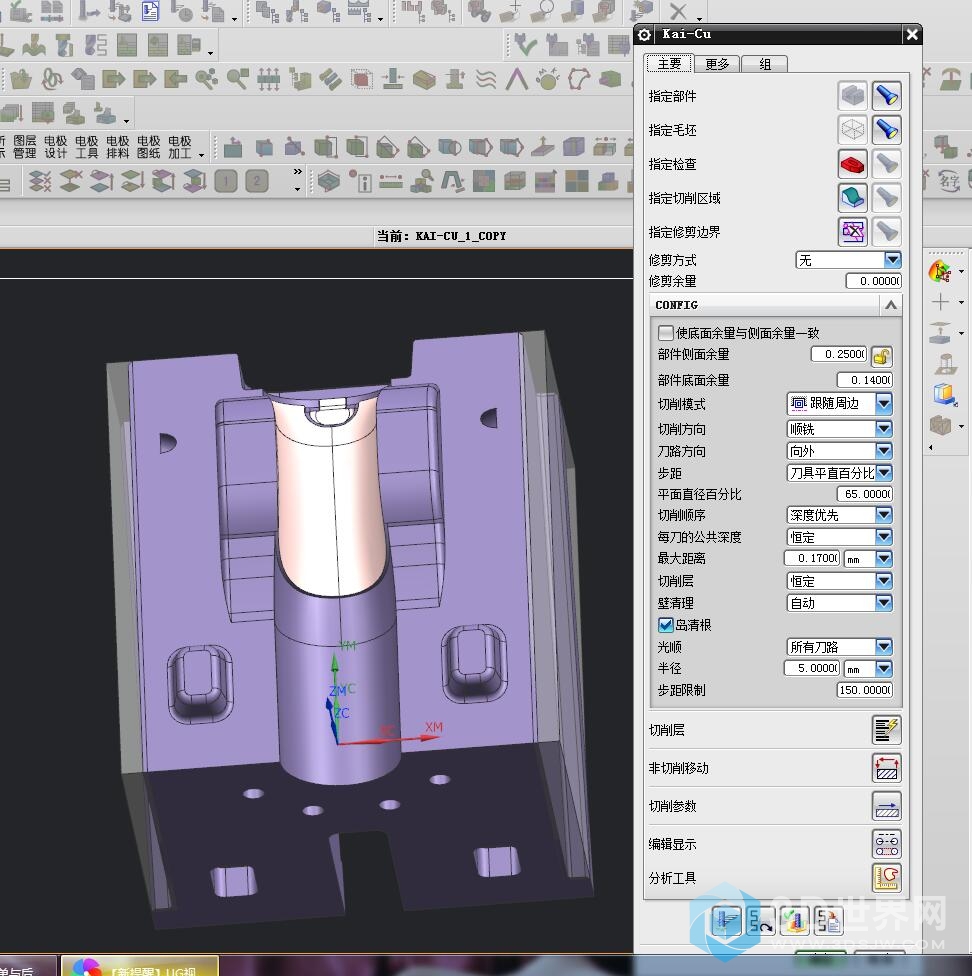Open the 电极设计 toolbar menu
Viewport: 972px width, 976px height.
pyautogui.click(x=55, y=147)
